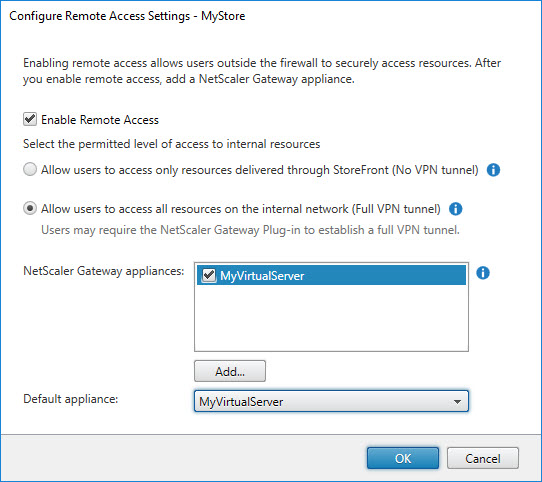
Task: Toggle the Enable Remote Access checkbox
Action: tap(30, 119)
